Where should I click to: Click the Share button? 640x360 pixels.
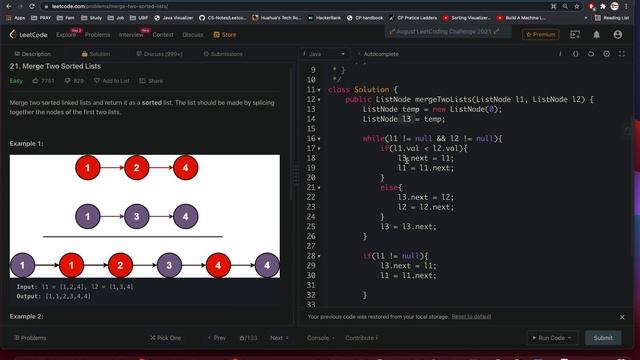(x=151, y=81)
